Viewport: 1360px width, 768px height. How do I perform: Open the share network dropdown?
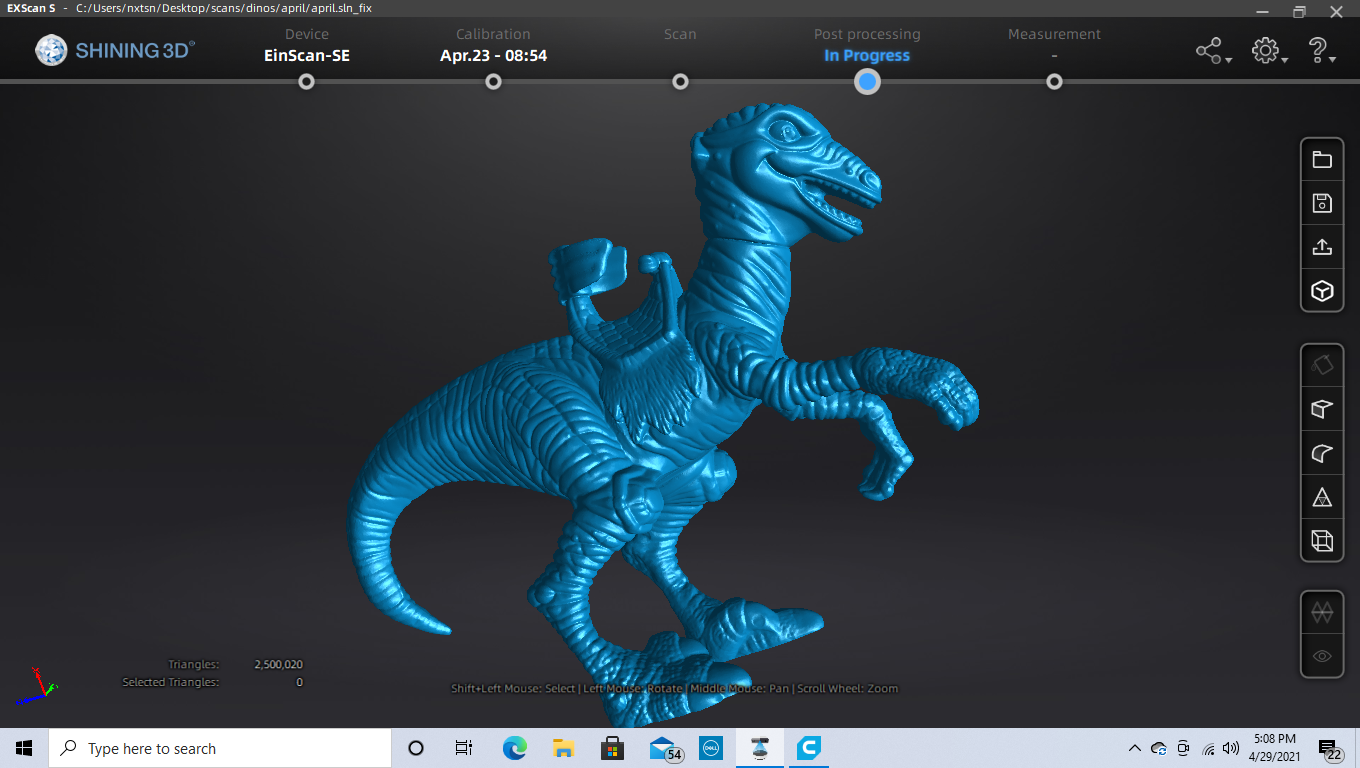point(1213,51)
